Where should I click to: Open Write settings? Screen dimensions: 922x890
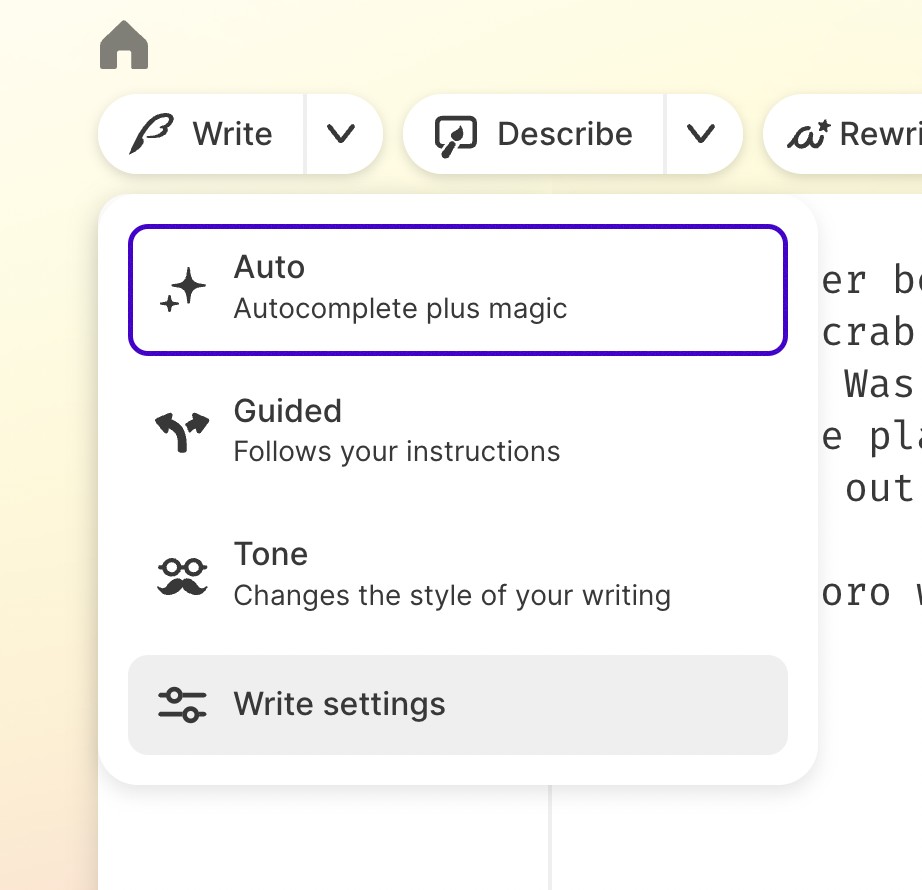click(457, 704)
